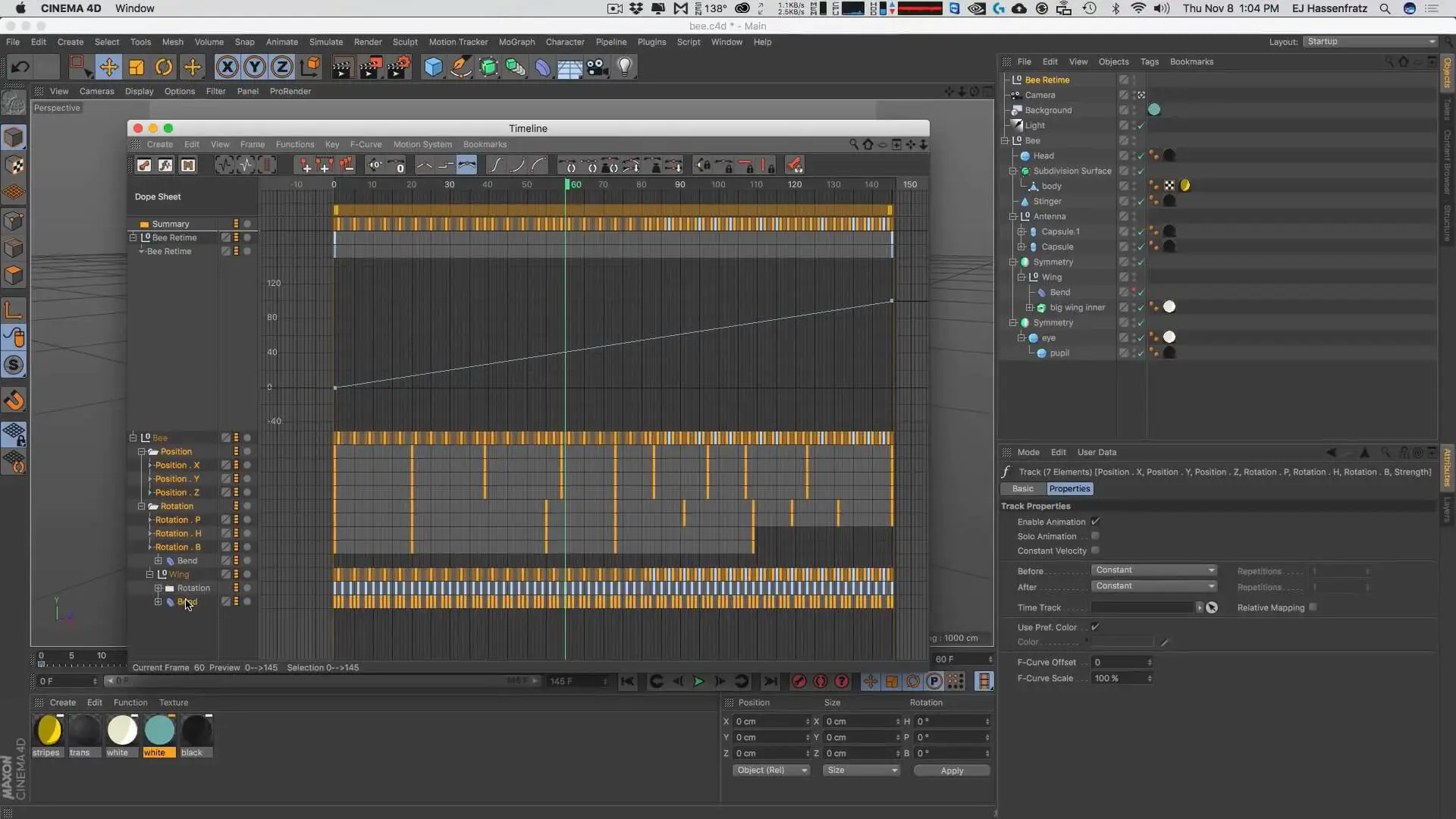Toggle Y axis lock
The width and height of the screenshot is (1456, 819).
[255, 67]
